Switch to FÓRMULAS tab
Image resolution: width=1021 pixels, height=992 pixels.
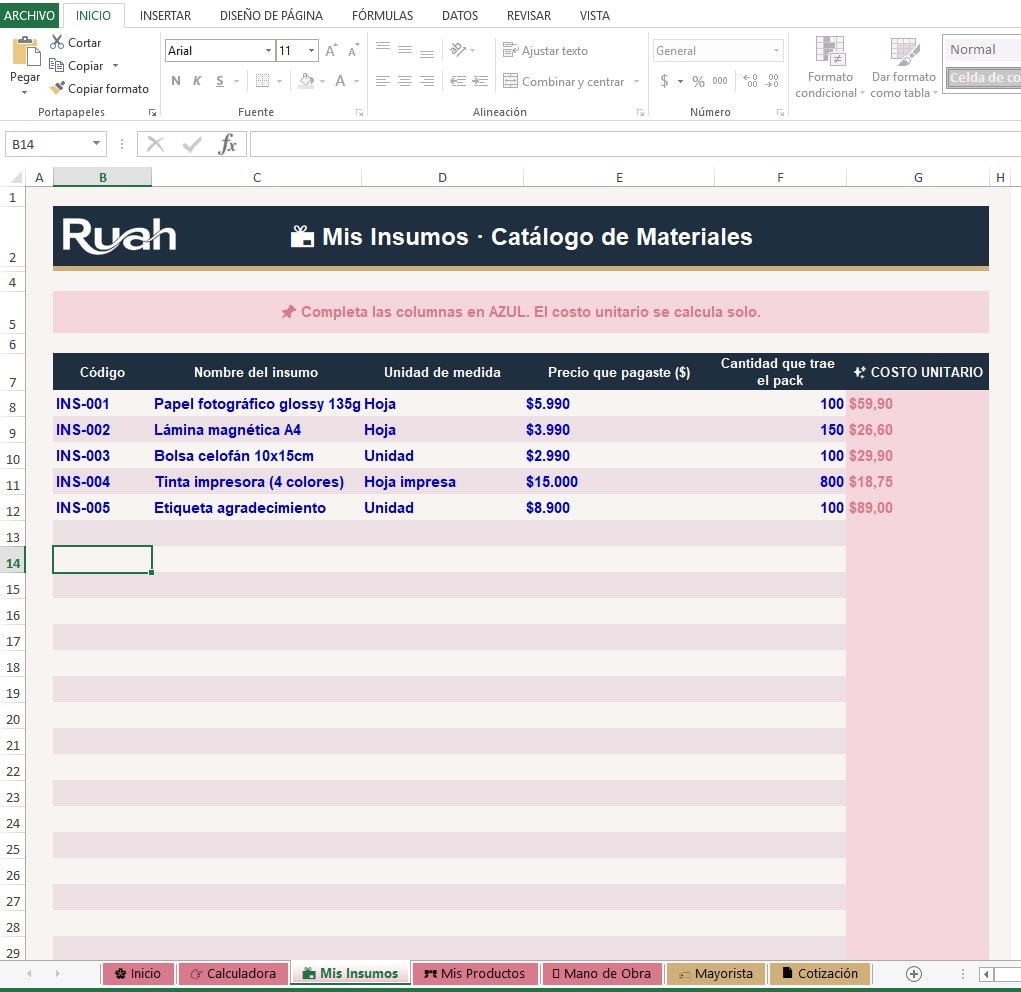click(382, 16)
